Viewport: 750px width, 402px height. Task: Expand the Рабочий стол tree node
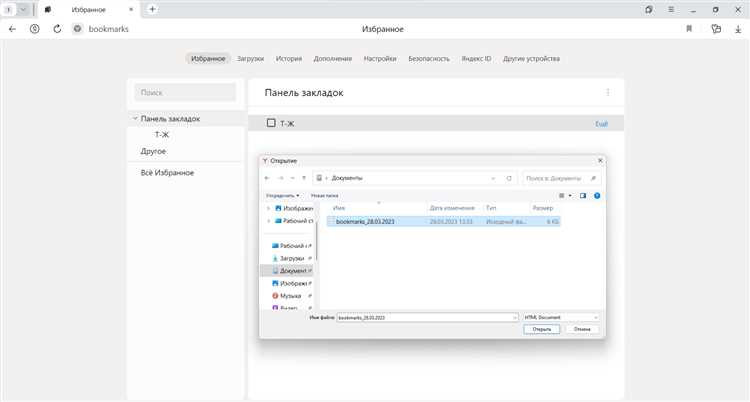pos(268,221)
